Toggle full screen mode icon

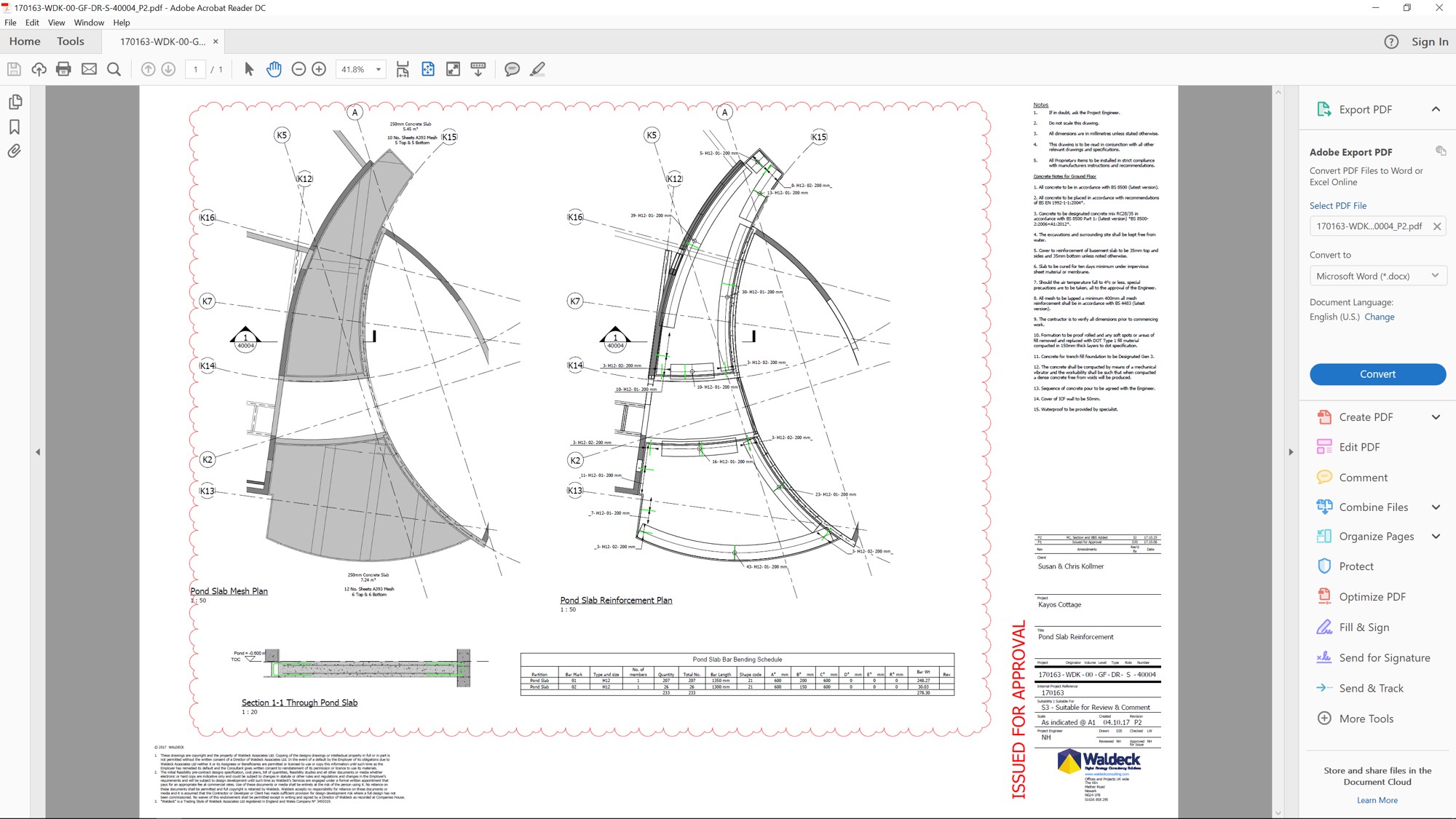point(453,69)
